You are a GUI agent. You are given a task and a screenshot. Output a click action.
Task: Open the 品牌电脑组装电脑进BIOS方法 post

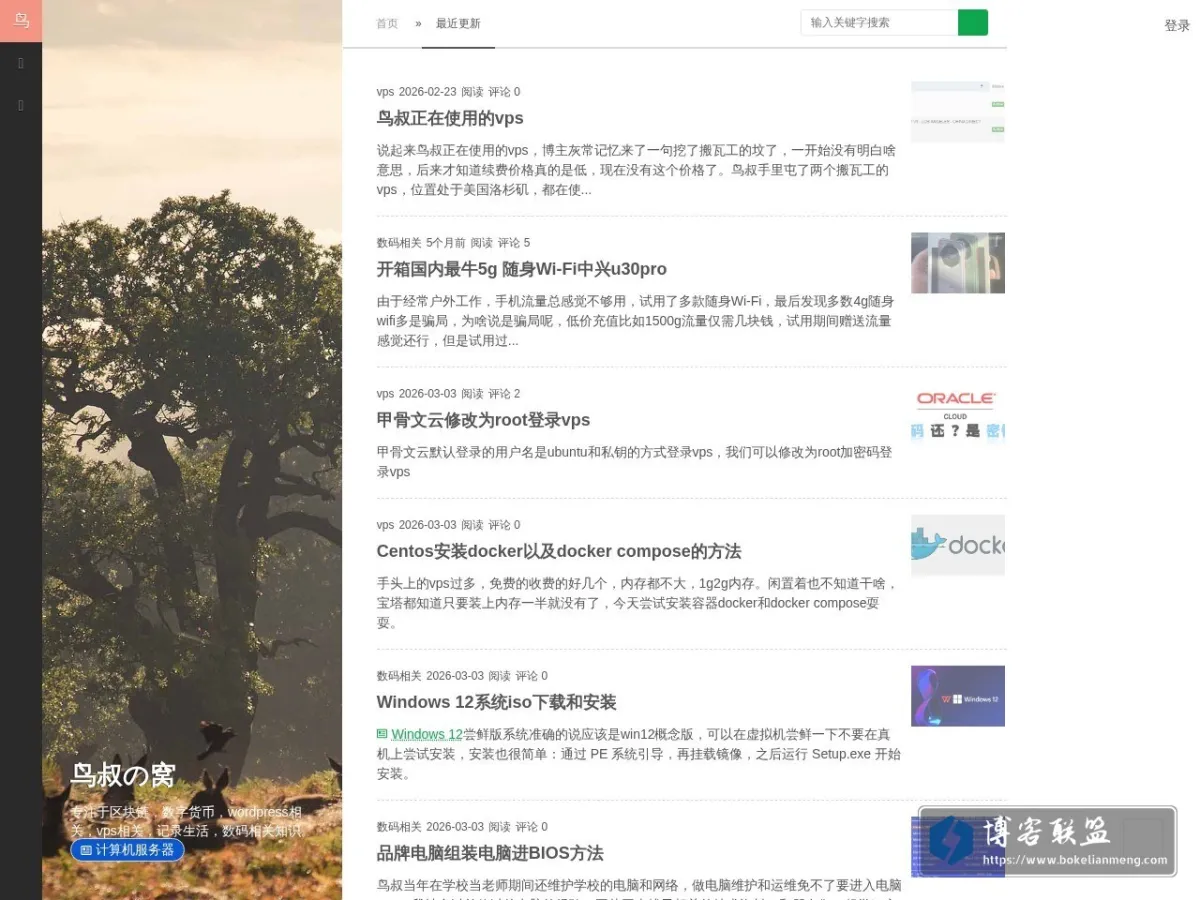click(x=490, y=853)
